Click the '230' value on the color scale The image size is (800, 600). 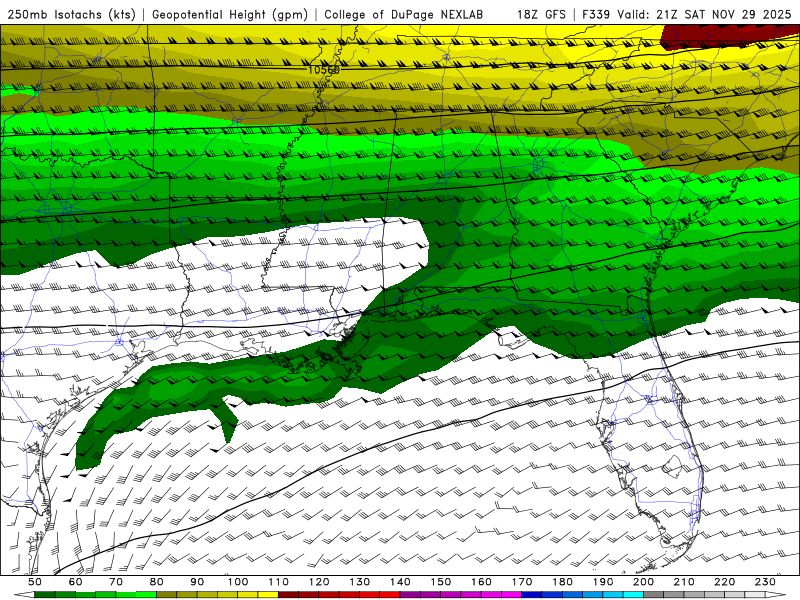tap(765, 582)
